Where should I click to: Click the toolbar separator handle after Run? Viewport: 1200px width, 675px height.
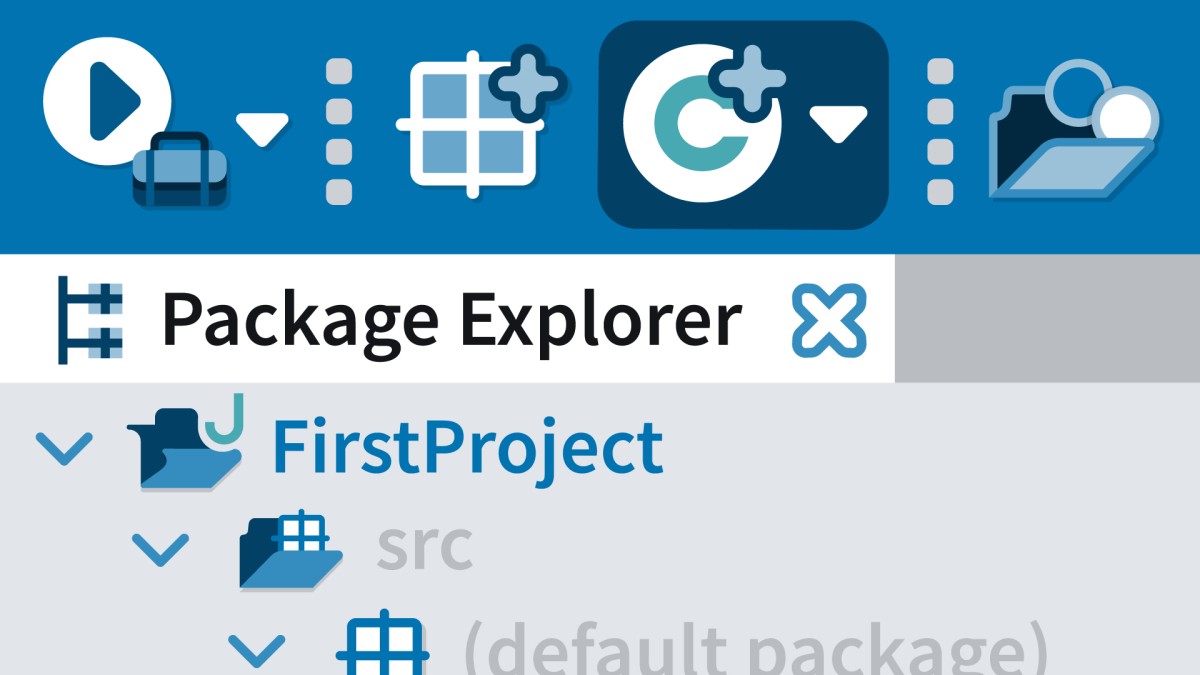(339, 132)
